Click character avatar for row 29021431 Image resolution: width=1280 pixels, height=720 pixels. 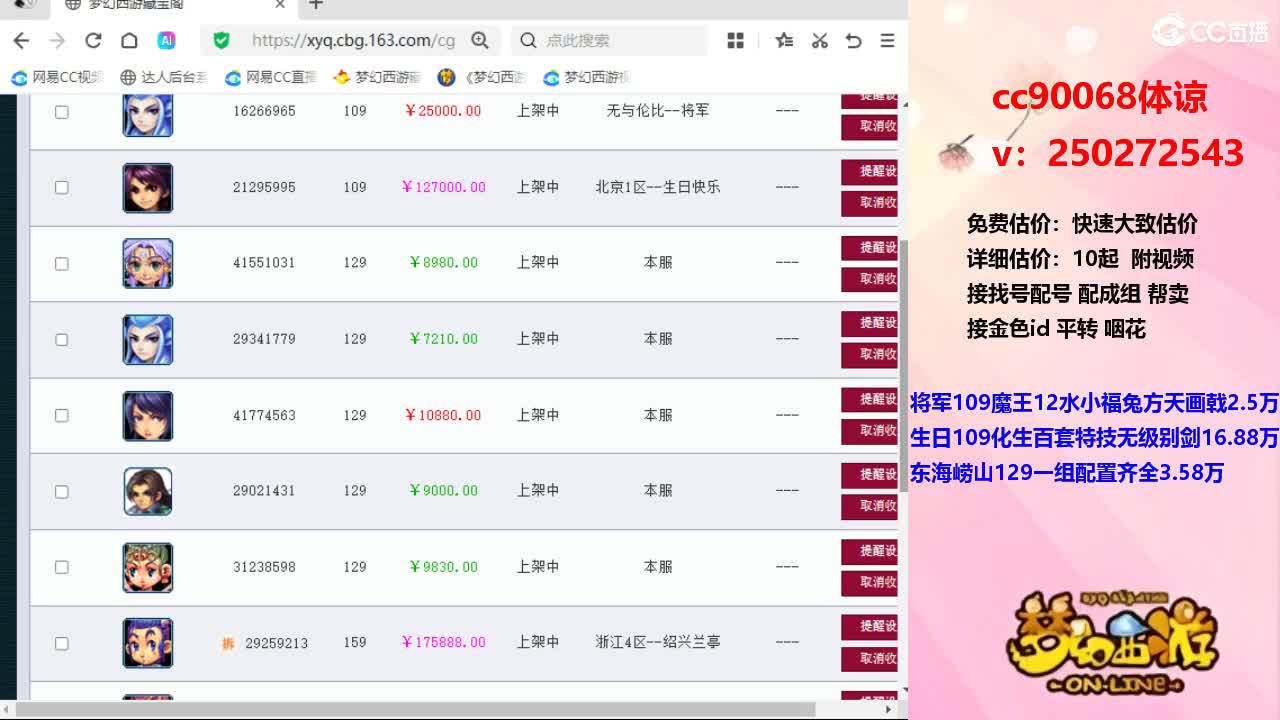click(148, 492)
